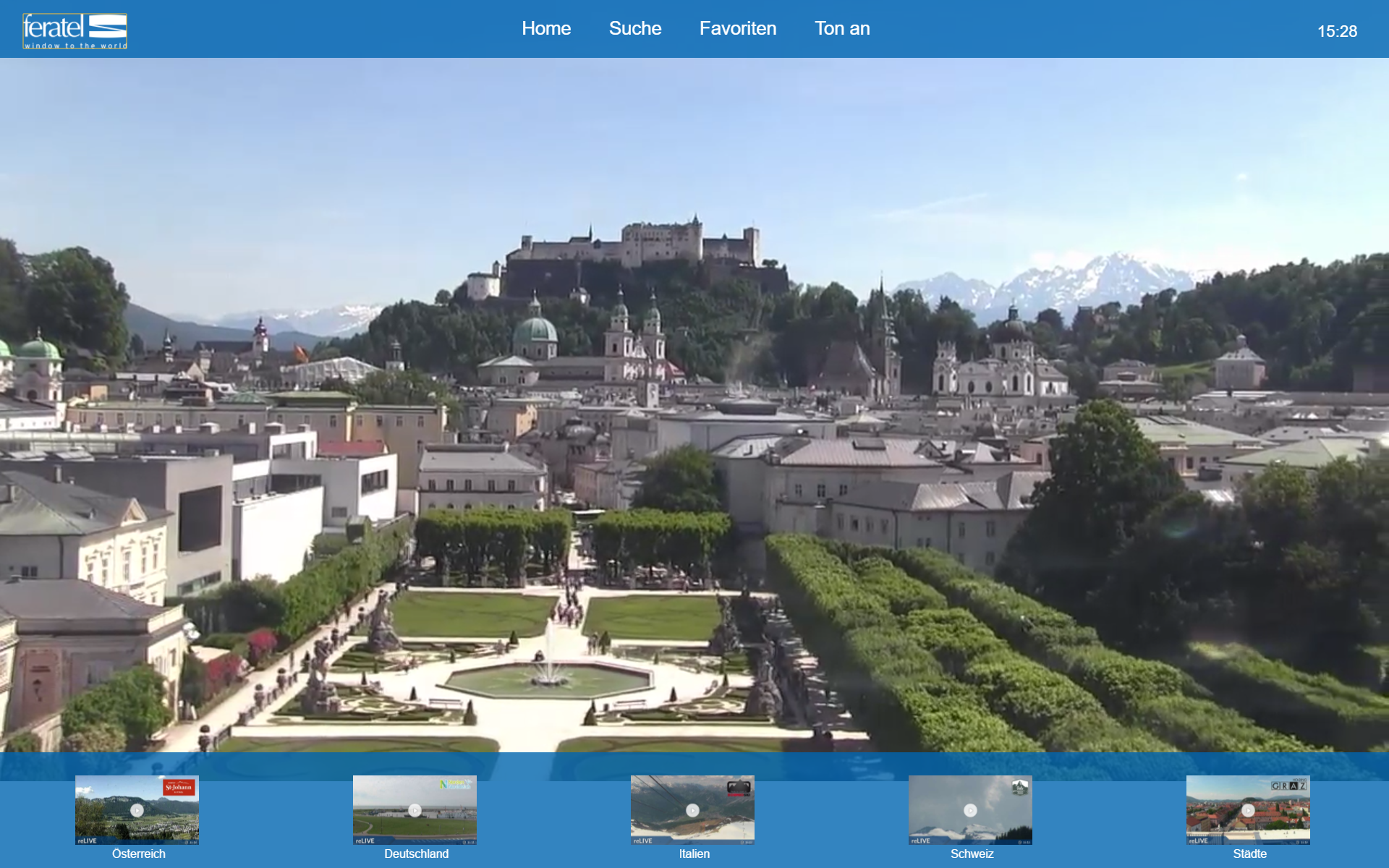Select the Österreich category label
The width and height of the screenshot is (1389, 868).
point(137,854)
